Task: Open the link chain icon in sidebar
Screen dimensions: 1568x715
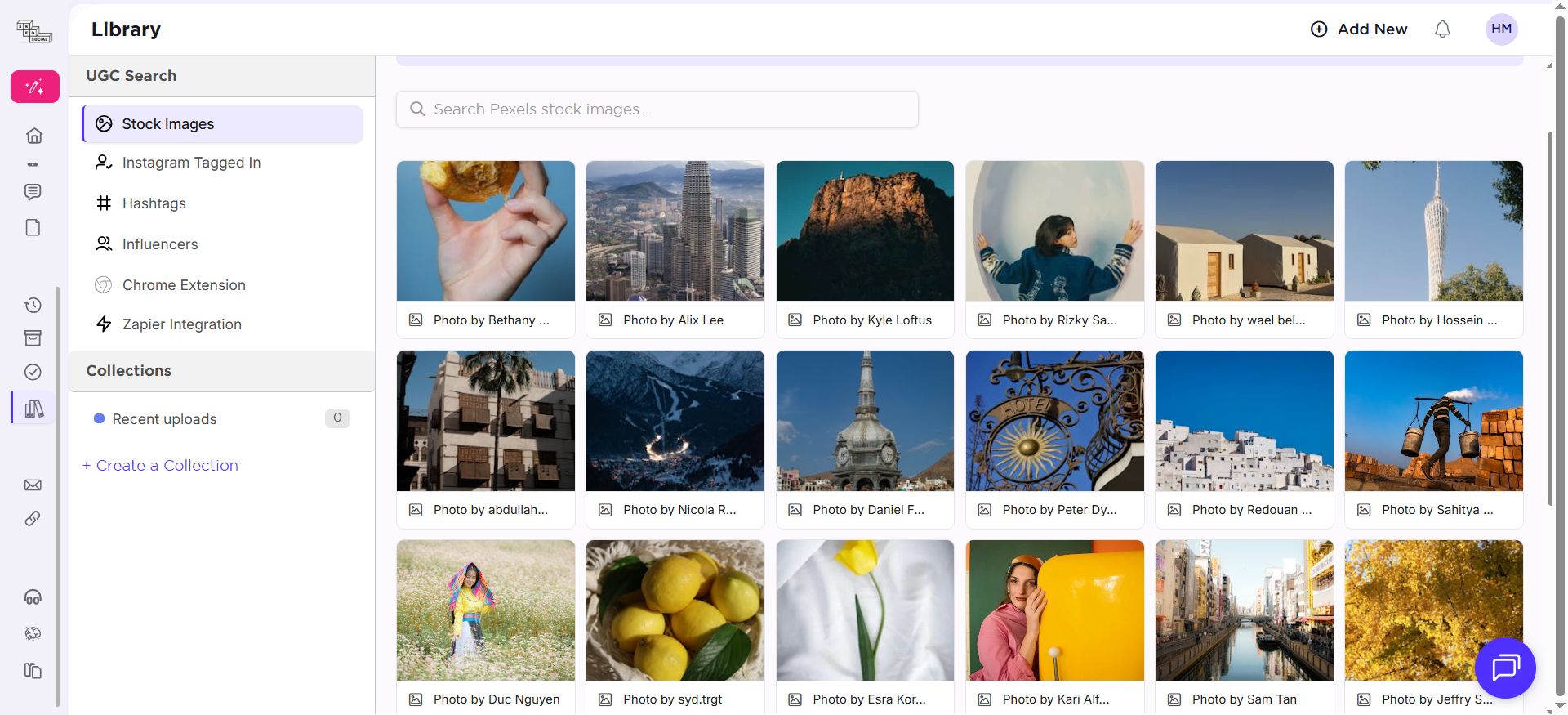Action: (33, 519)
